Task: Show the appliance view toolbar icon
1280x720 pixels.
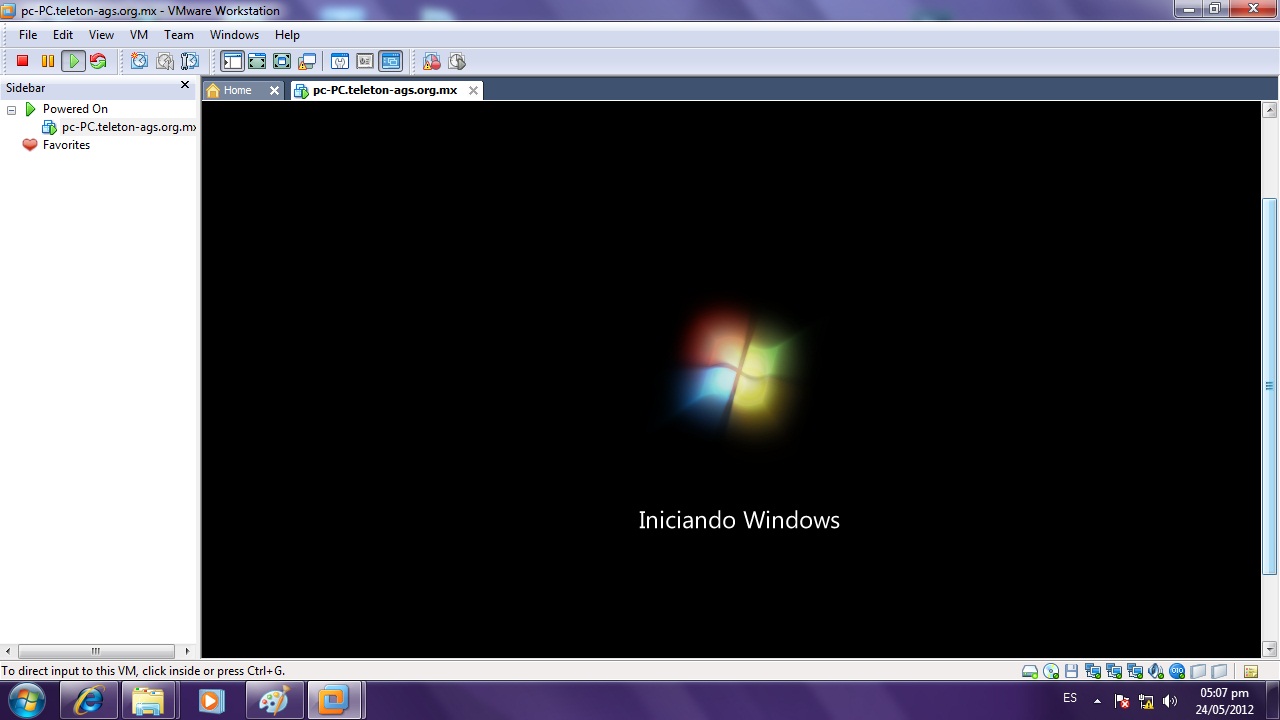Action: tap(365, 61)
